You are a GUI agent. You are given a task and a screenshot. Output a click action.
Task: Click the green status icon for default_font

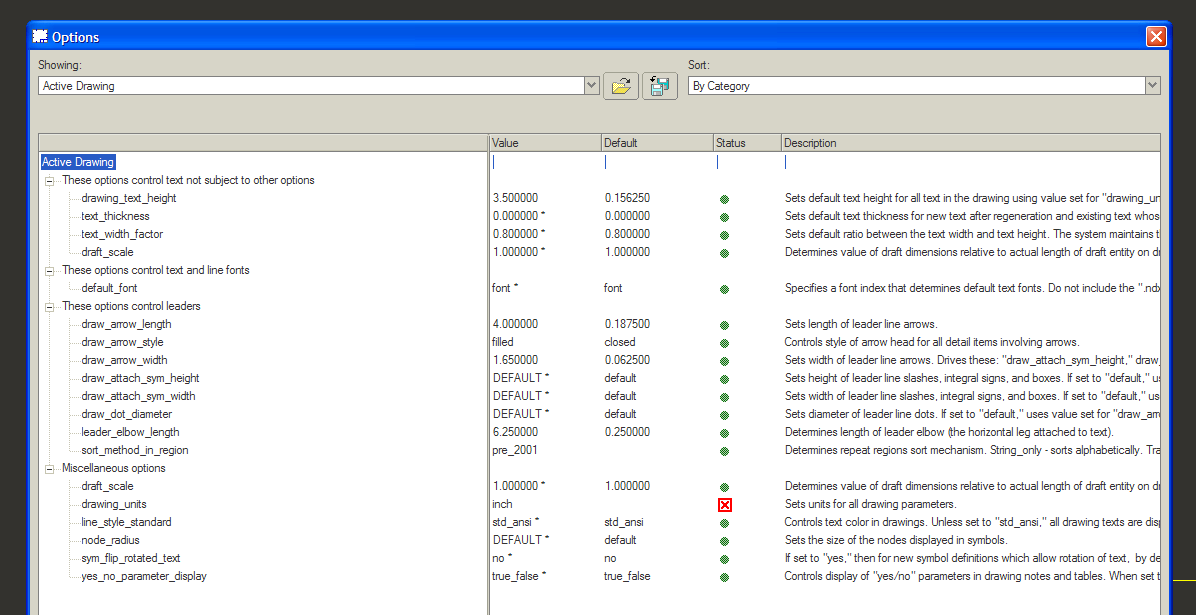724,287
